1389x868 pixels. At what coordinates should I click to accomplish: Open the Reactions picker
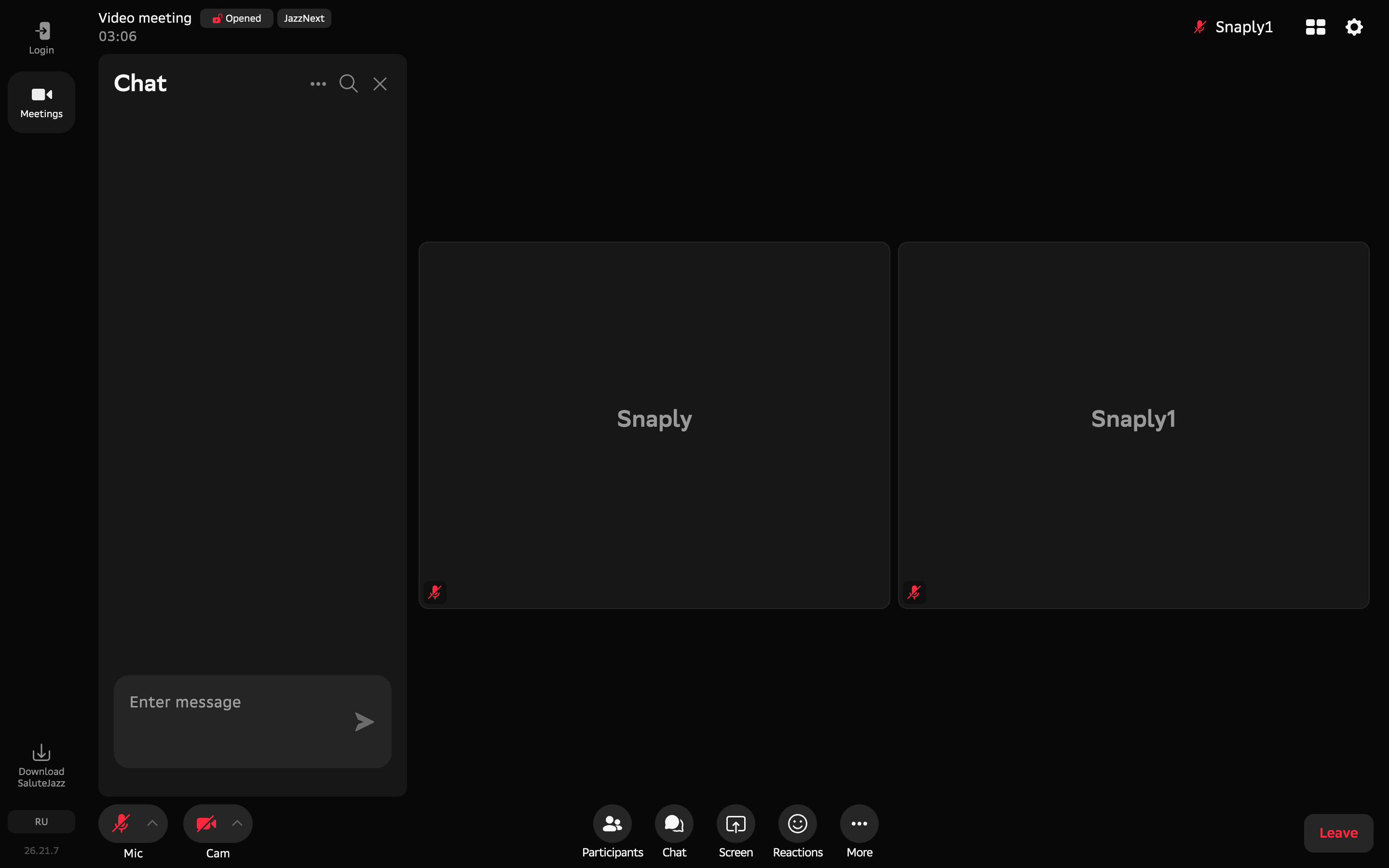798,831
